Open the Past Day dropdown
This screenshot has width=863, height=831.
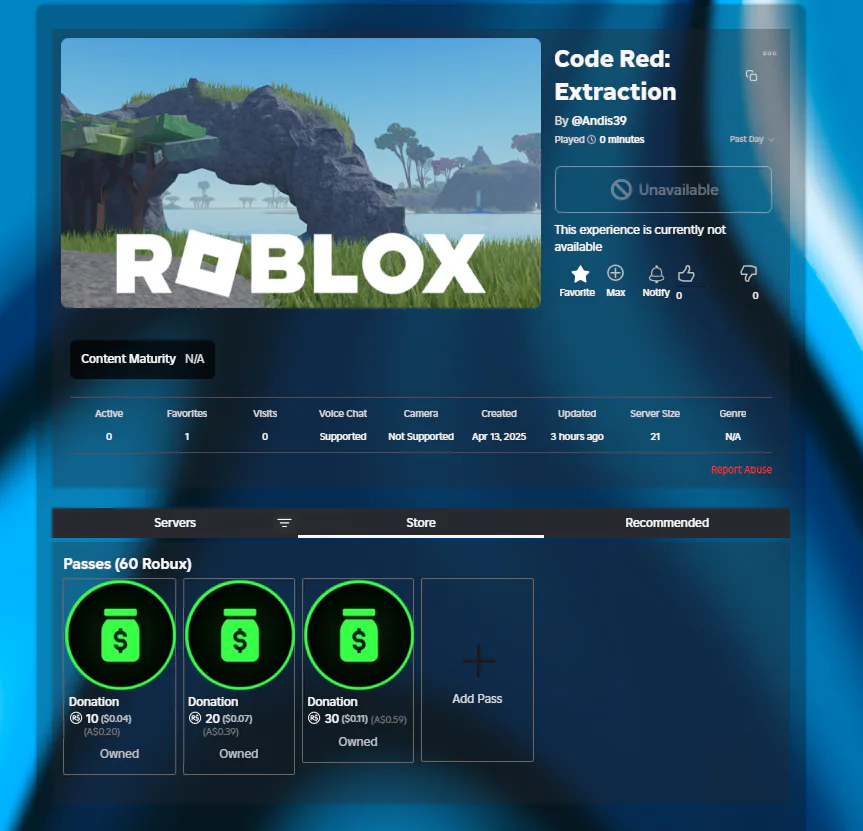click(x=752, y=139)
